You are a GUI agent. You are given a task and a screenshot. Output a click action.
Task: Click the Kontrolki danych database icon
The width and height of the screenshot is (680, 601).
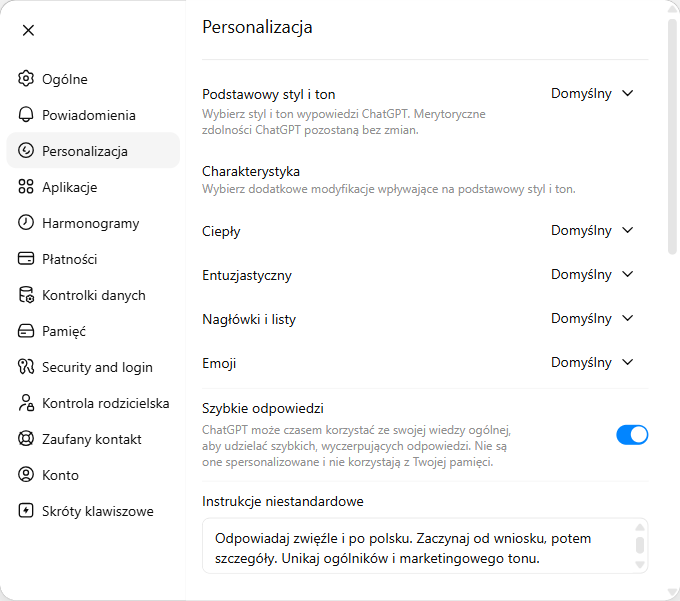pos(26,294)
